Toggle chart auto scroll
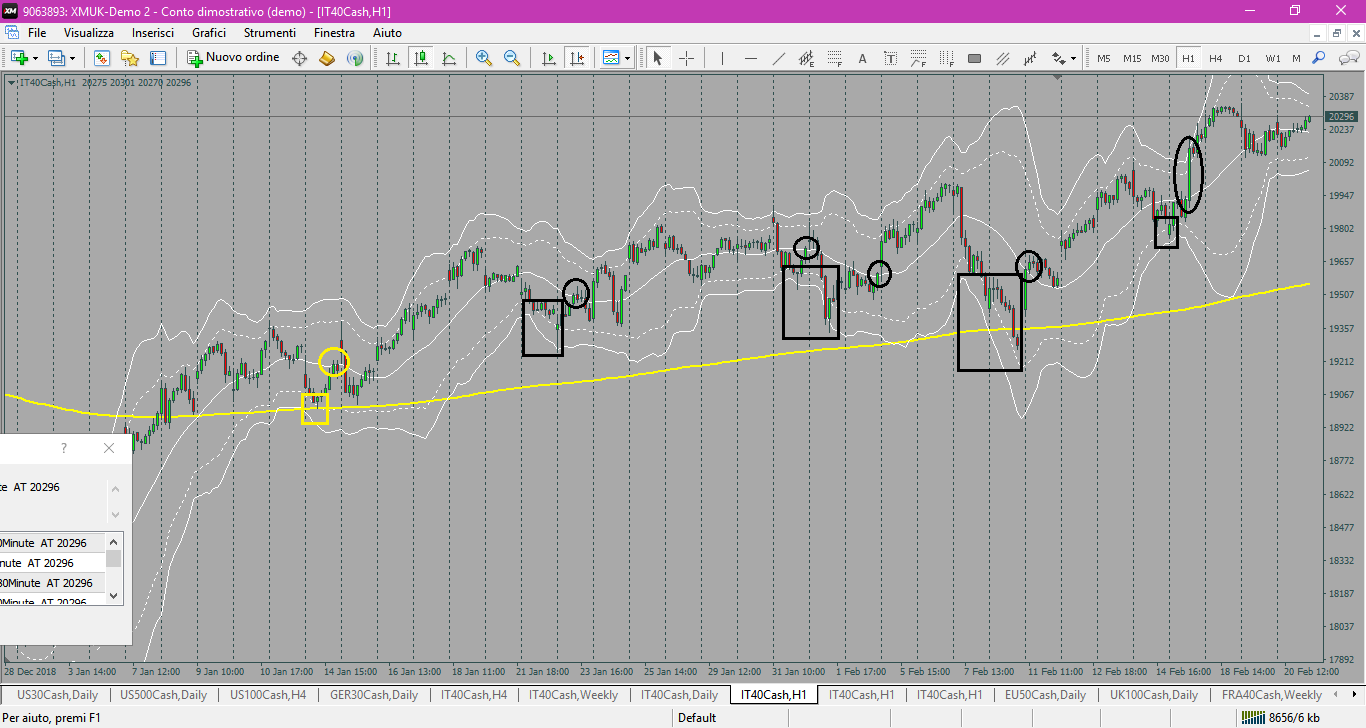Screen dimensions: 1366x728 [548, 58]
